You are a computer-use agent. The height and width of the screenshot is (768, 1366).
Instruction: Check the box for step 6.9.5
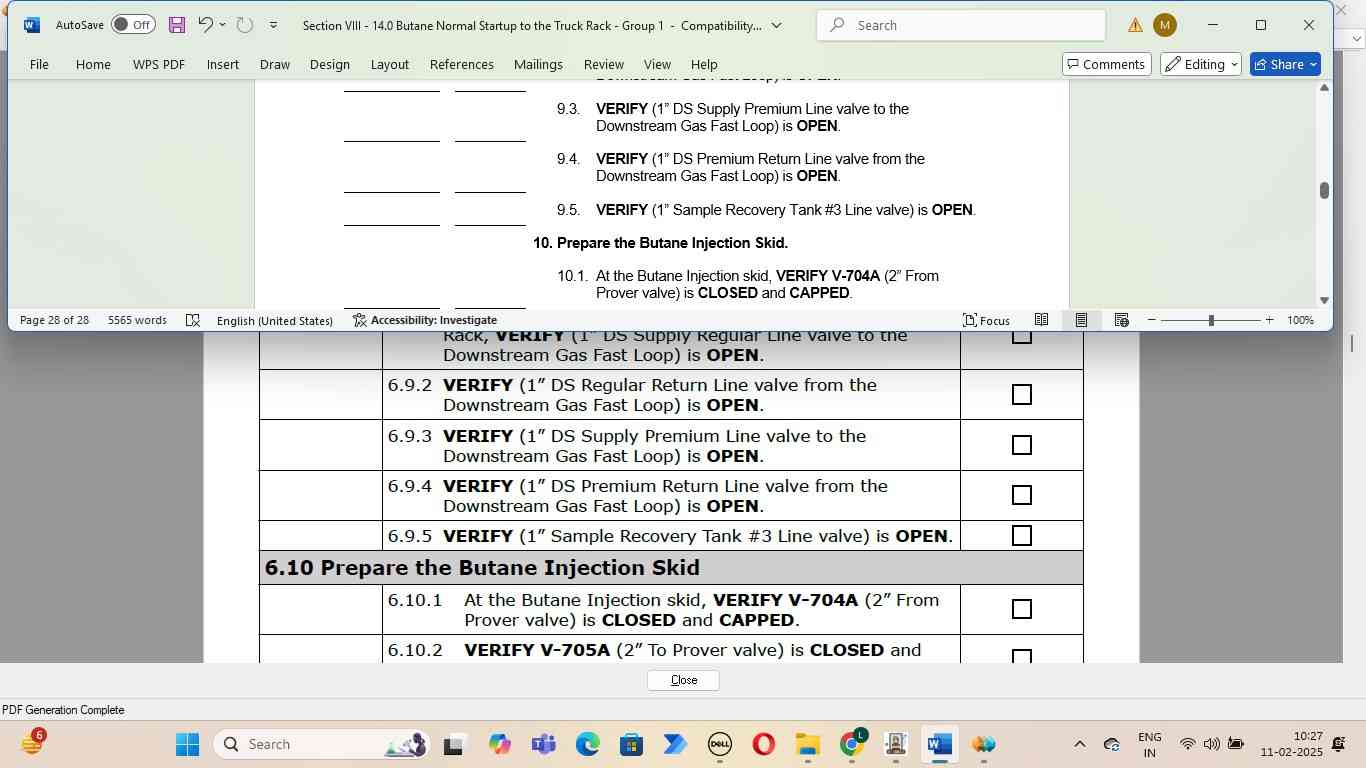coord(1021,536)
